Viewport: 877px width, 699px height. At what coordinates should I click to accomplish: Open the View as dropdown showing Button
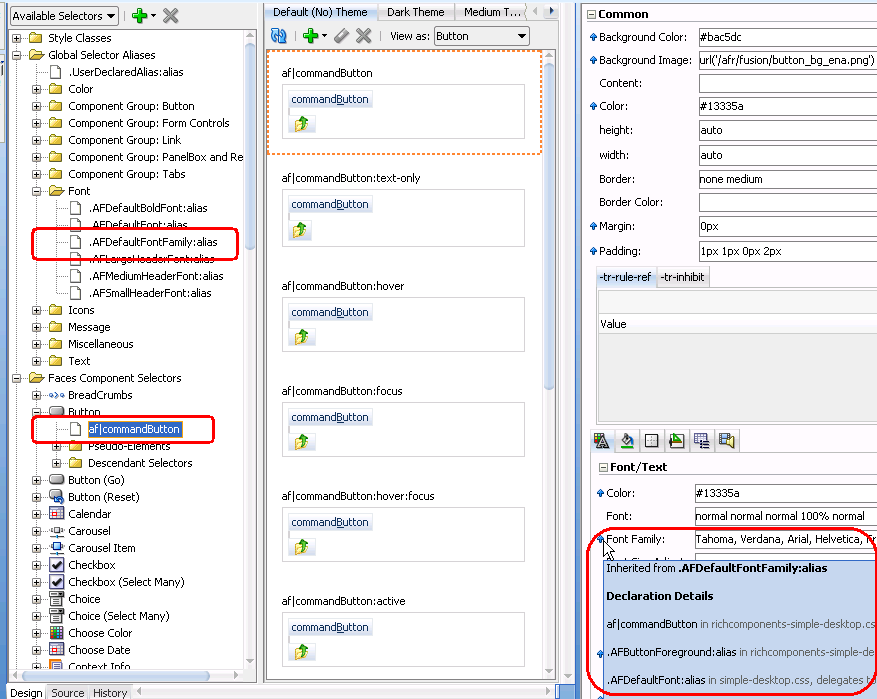(x=479, y=35)
